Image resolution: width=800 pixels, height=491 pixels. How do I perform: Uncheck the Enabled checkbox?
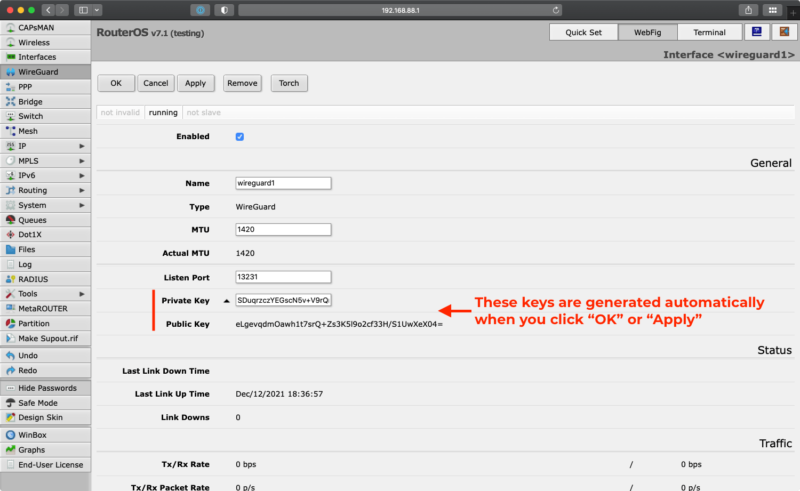point(240,136)
